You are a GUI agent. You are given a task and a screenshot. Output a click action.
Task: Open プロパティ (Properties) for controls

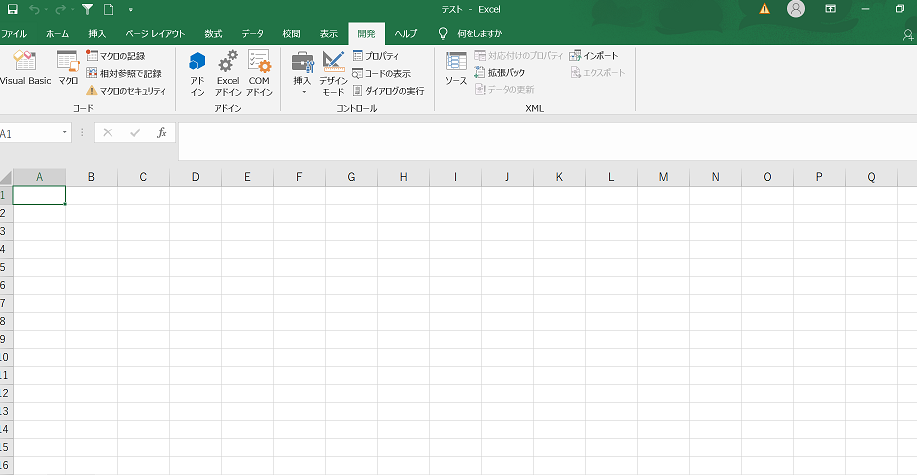click(376, 56)
